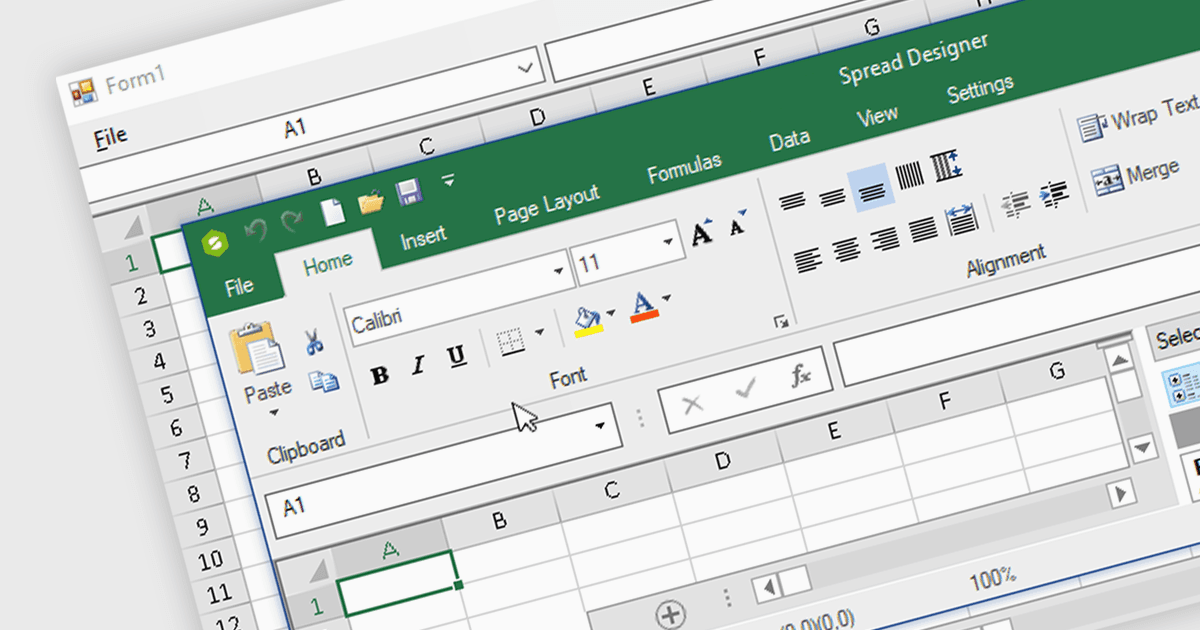Click the Decrease Indent icon
The width and height of the screenshot is (1200, 630).
pyautogui.click(x=1016, y=205)
